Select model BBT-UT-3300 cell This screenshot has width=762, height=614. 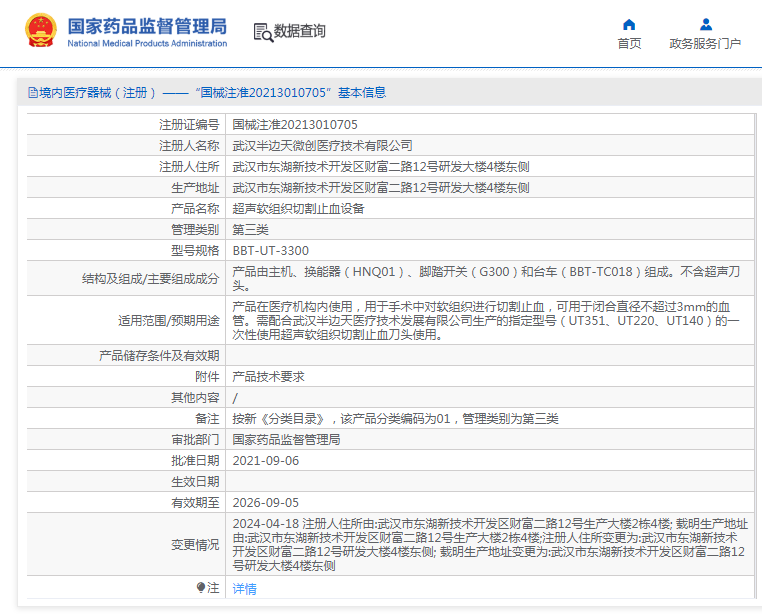271,250
